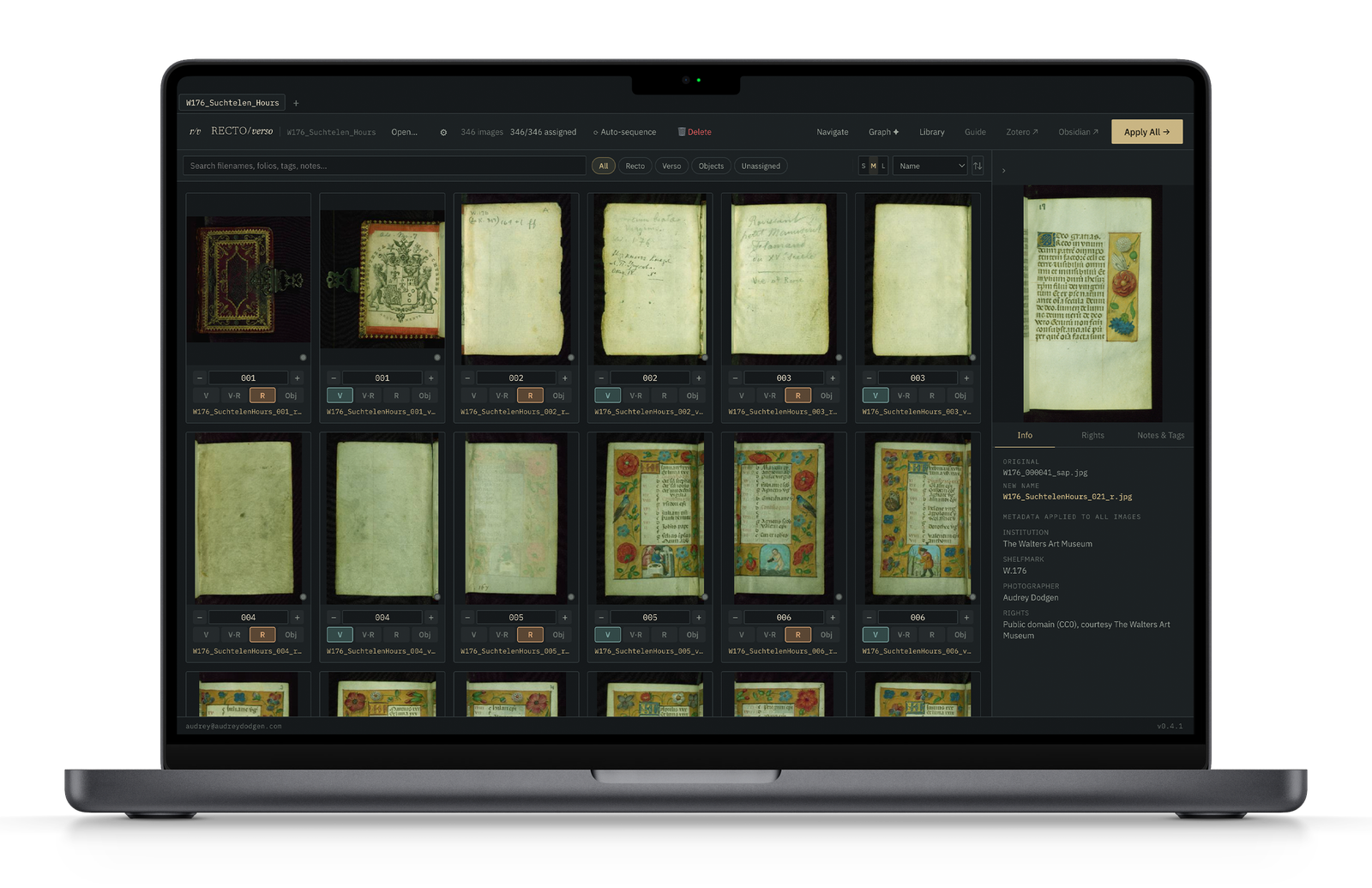
Task: Click the search filenames input field
Action: (384, 166)
